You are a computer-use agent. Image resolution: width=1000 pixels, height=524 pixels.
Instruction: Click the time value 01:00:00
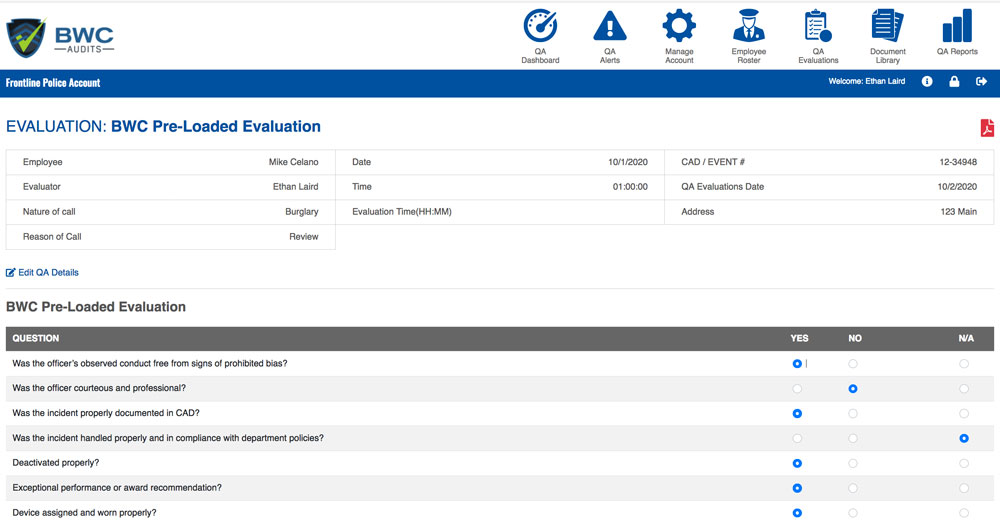pos(630,187)
